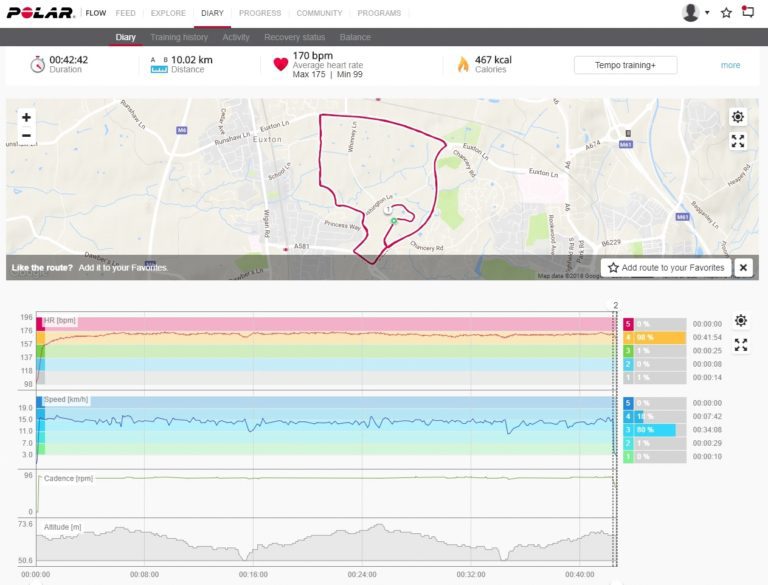This screenshot has height=585, width=768.
Task: Open the user profile dropdown
Action: [695, 13]
